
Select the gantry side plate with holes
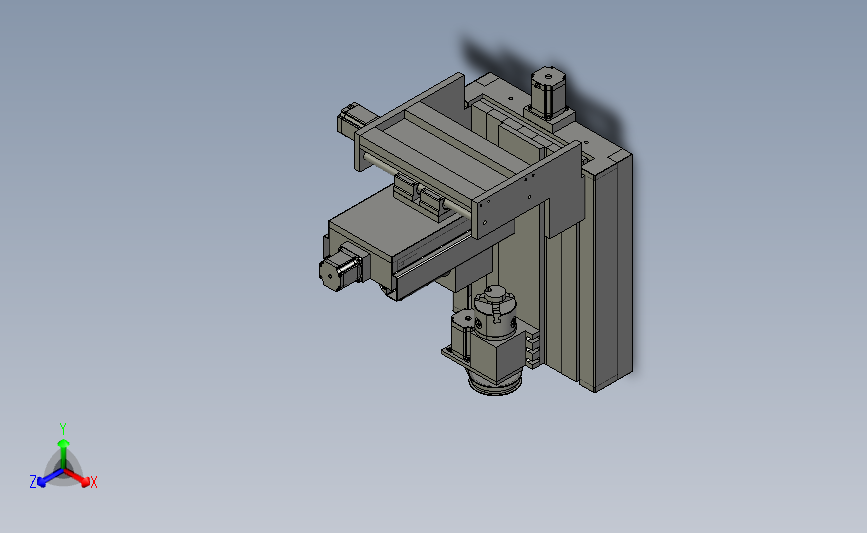tap(527, 190)
